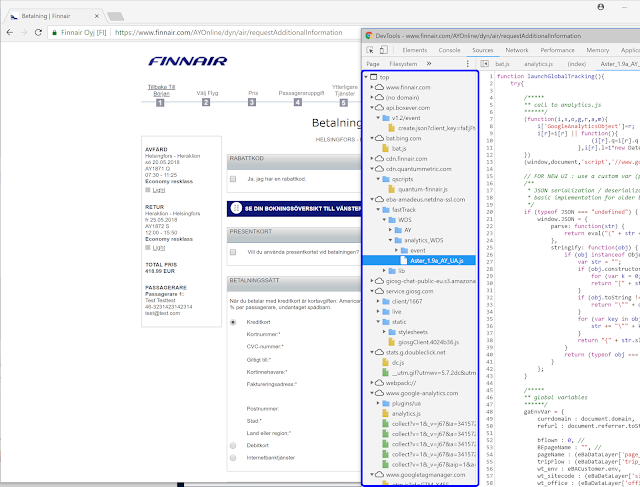640x487 pixels.
Task: Click Light link under Retur
Action: pos(159,248)
